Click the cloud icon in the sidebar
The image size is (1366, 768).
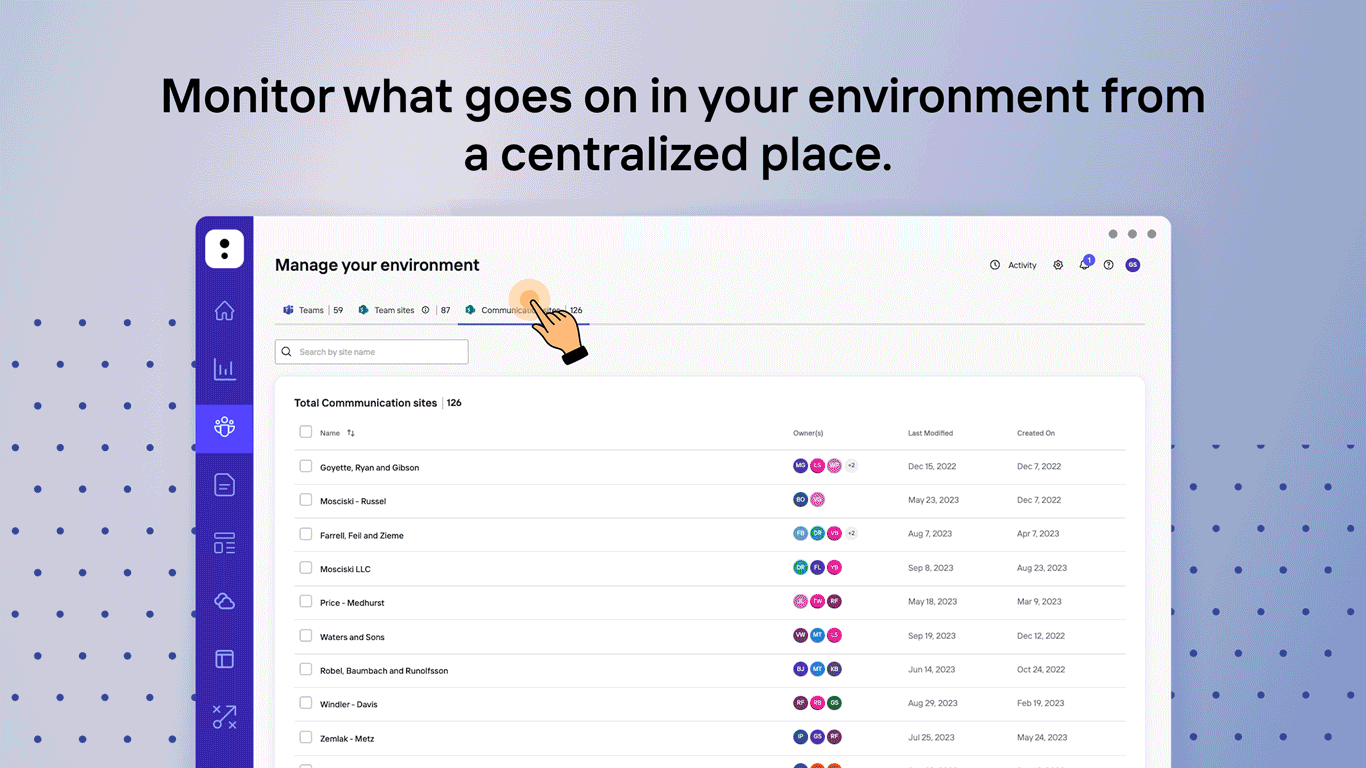(224, 600)
